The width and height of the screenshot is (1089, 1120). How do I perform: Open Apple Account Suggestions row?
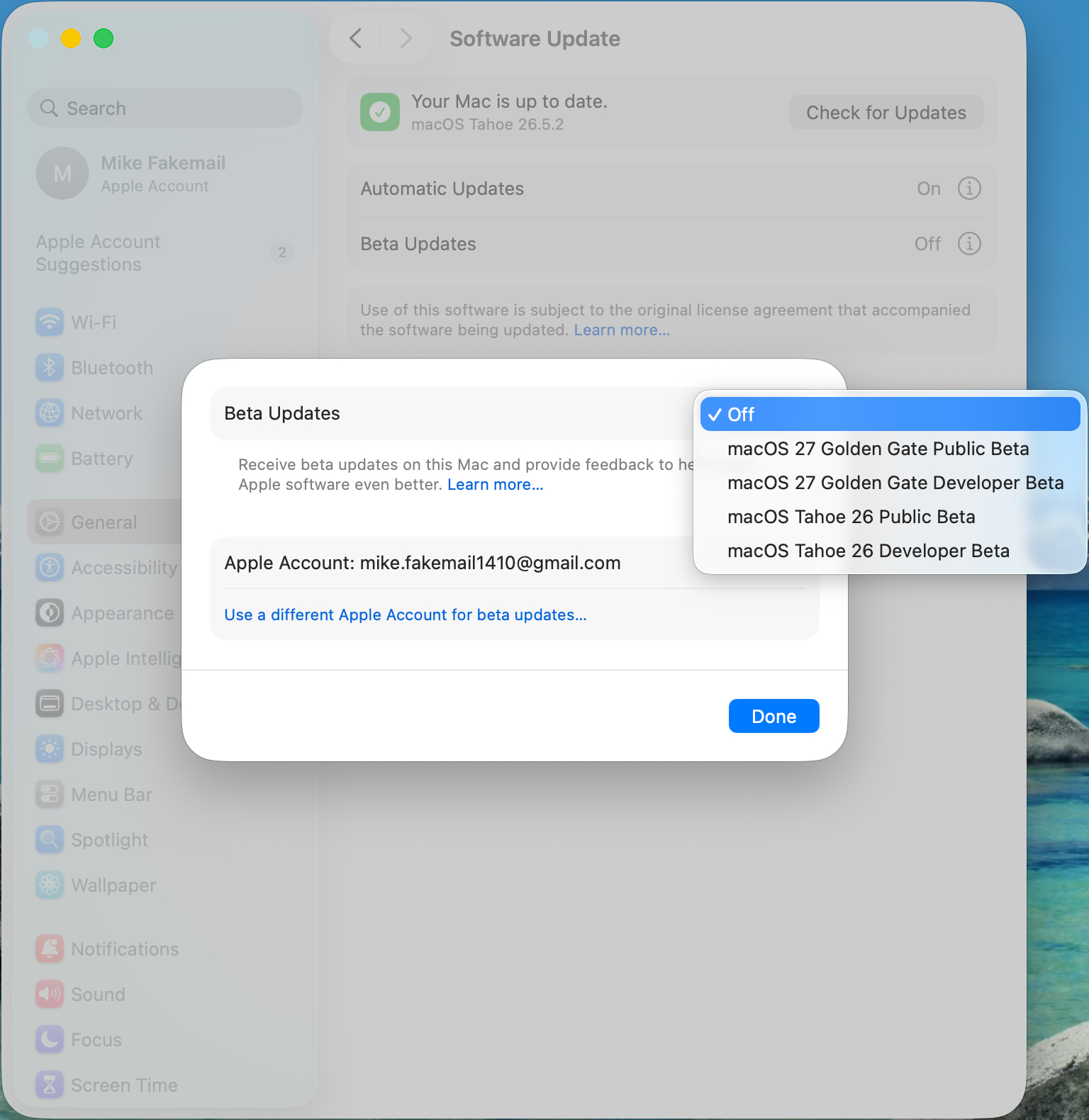[165, 253]
